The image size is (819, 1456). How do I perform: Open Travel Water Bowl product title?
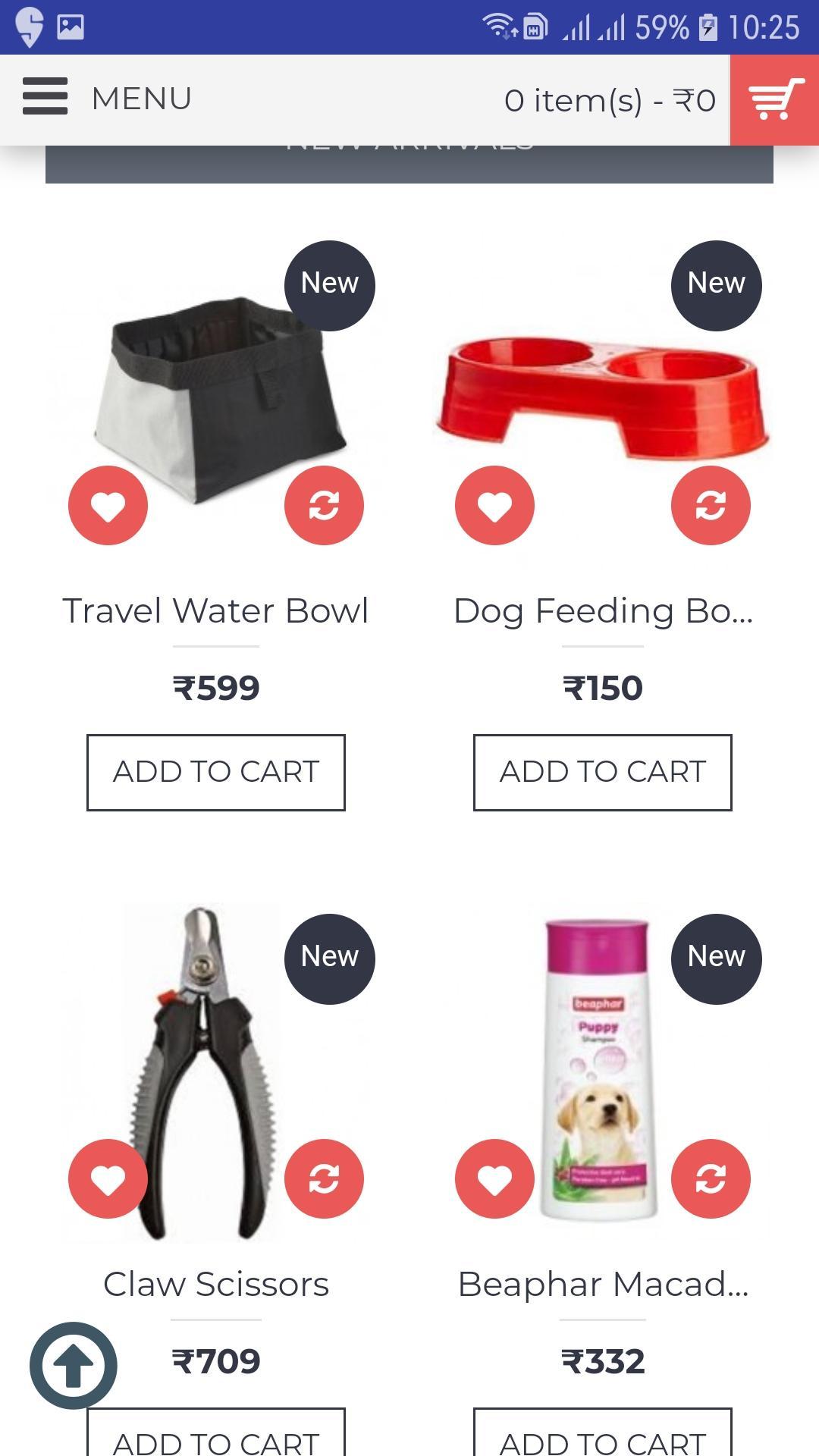tap(216, 610)
